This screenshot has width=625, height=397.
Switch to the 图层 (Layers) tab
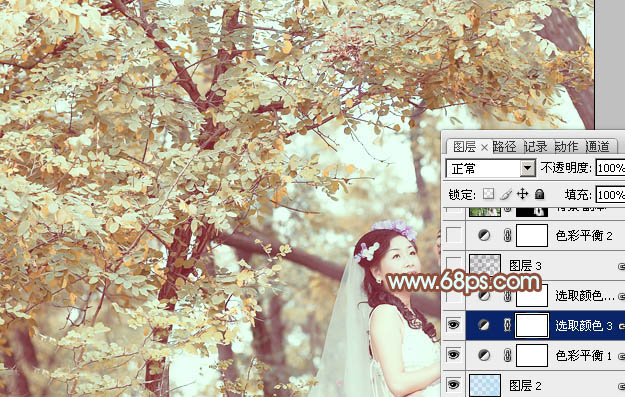click(x=464, y=147)
